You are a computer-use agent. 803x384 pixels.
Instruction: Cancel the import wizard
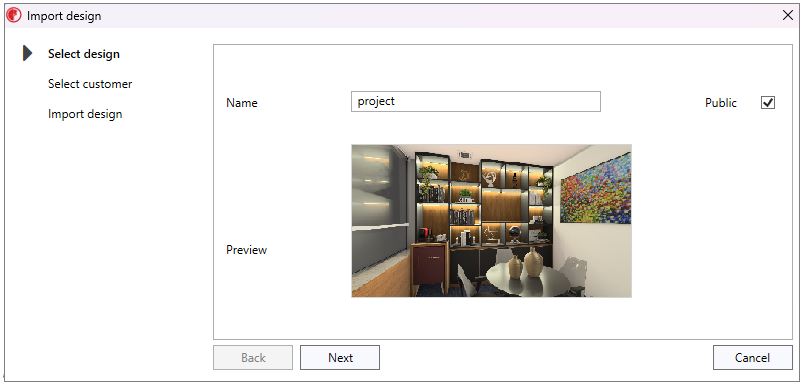752,357
